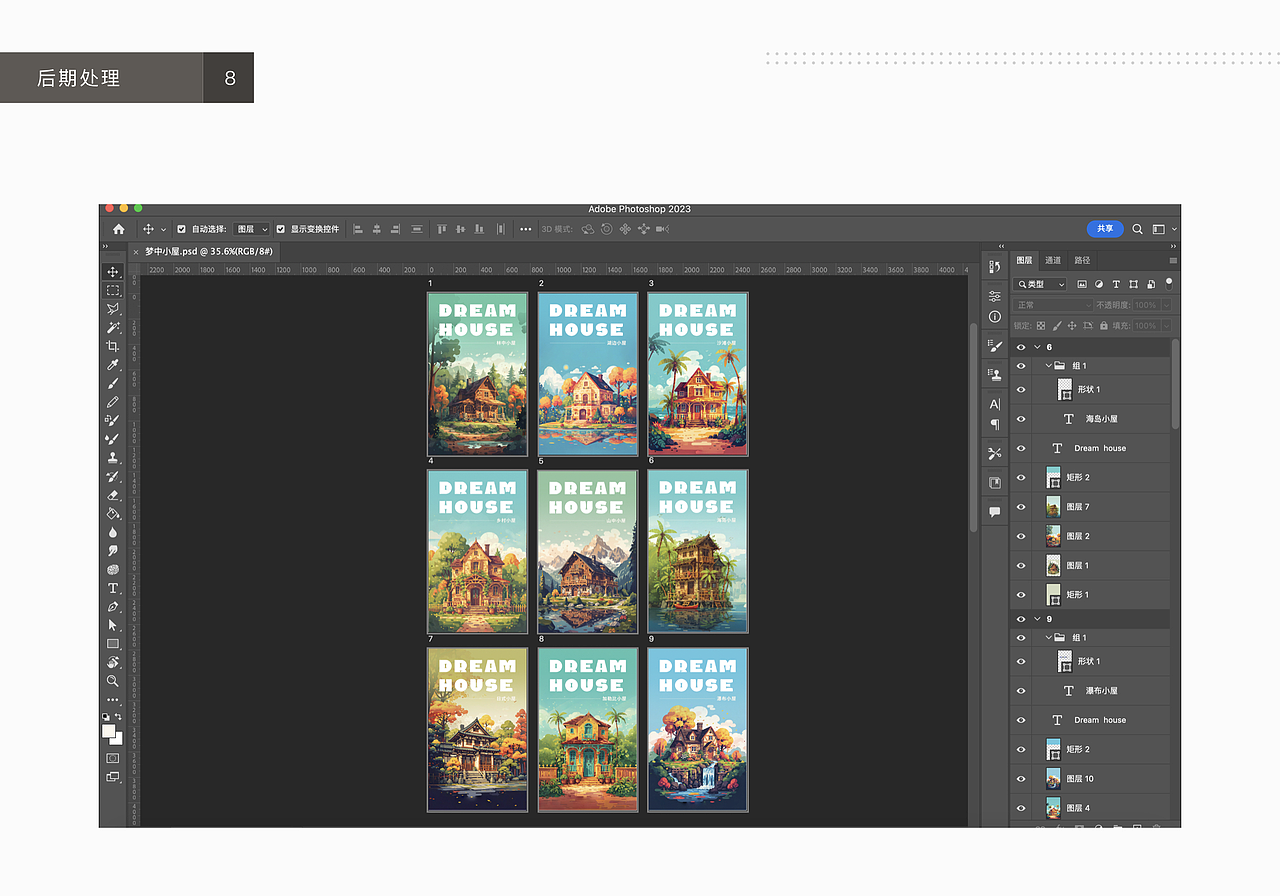Screen dimensions: 1280x896
Task: Select the Magic Wand tool
Action: click(x=113, y=327)
